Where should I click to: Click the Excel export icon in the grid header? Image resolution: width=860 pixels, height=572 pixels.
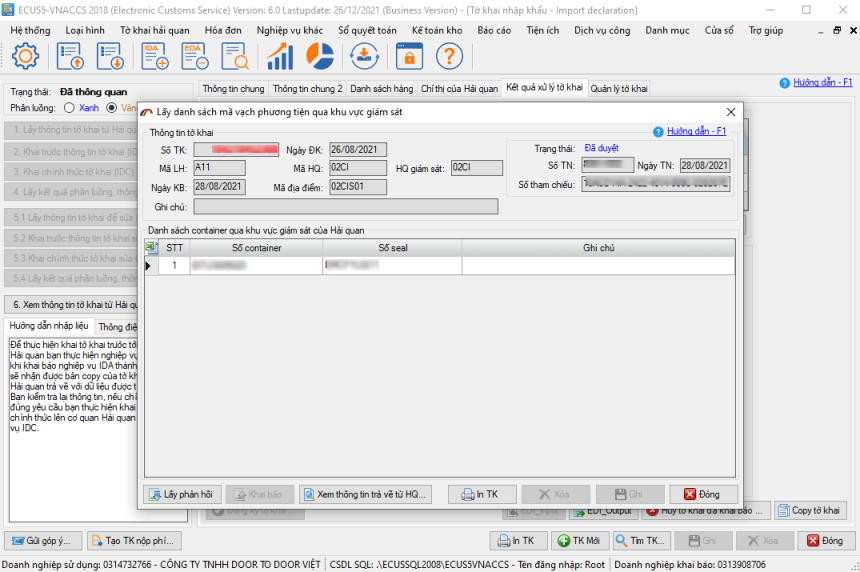(x=151, y=248)
